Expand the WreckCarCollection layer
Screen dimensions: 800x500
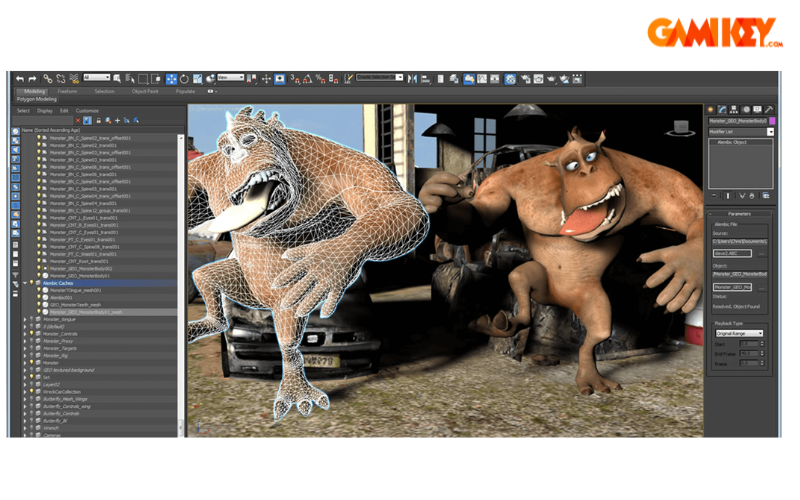(x=24, y=392)
